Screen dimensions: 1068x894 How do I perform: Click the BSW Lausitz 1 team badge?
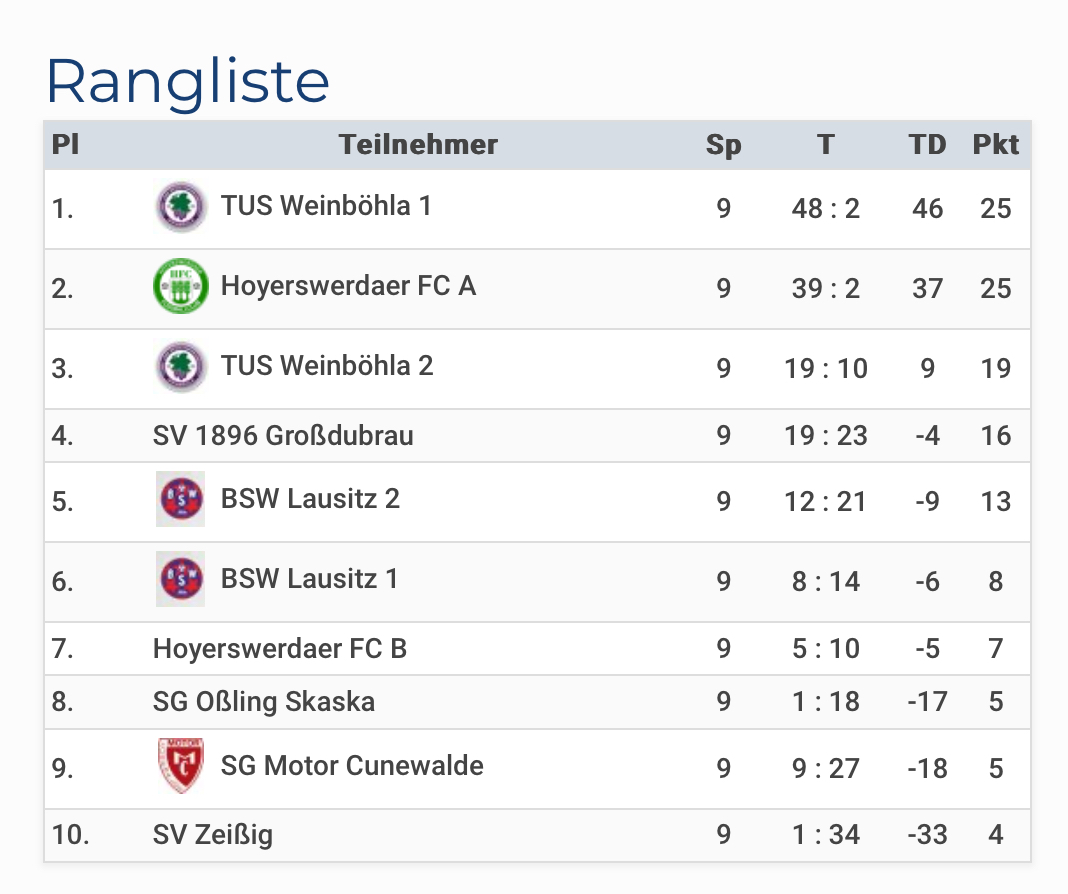pos(180,579)
